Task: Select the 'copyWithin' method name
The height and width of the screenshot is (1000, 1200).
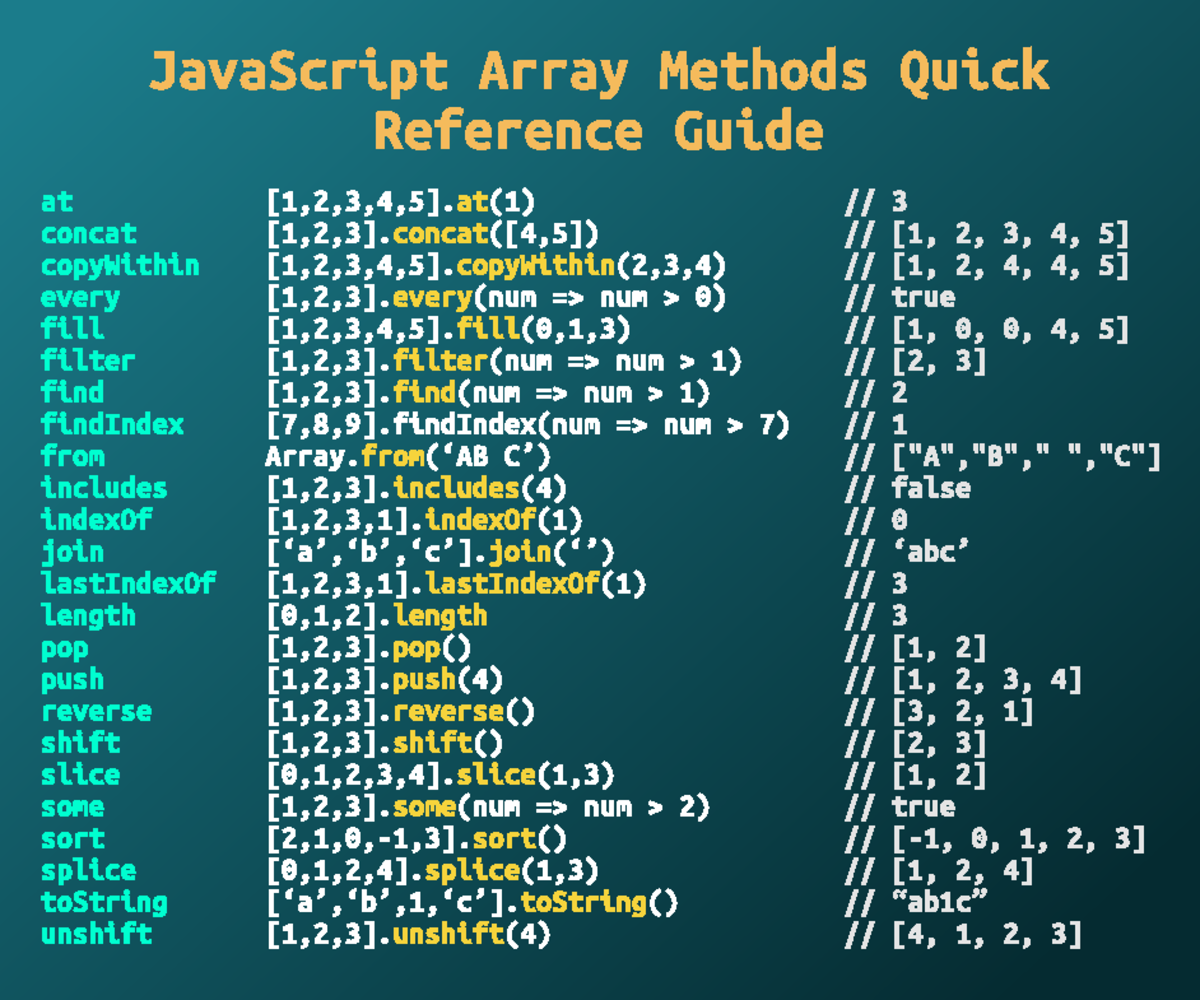Action: pyautogui.click(x=120, y=266)
